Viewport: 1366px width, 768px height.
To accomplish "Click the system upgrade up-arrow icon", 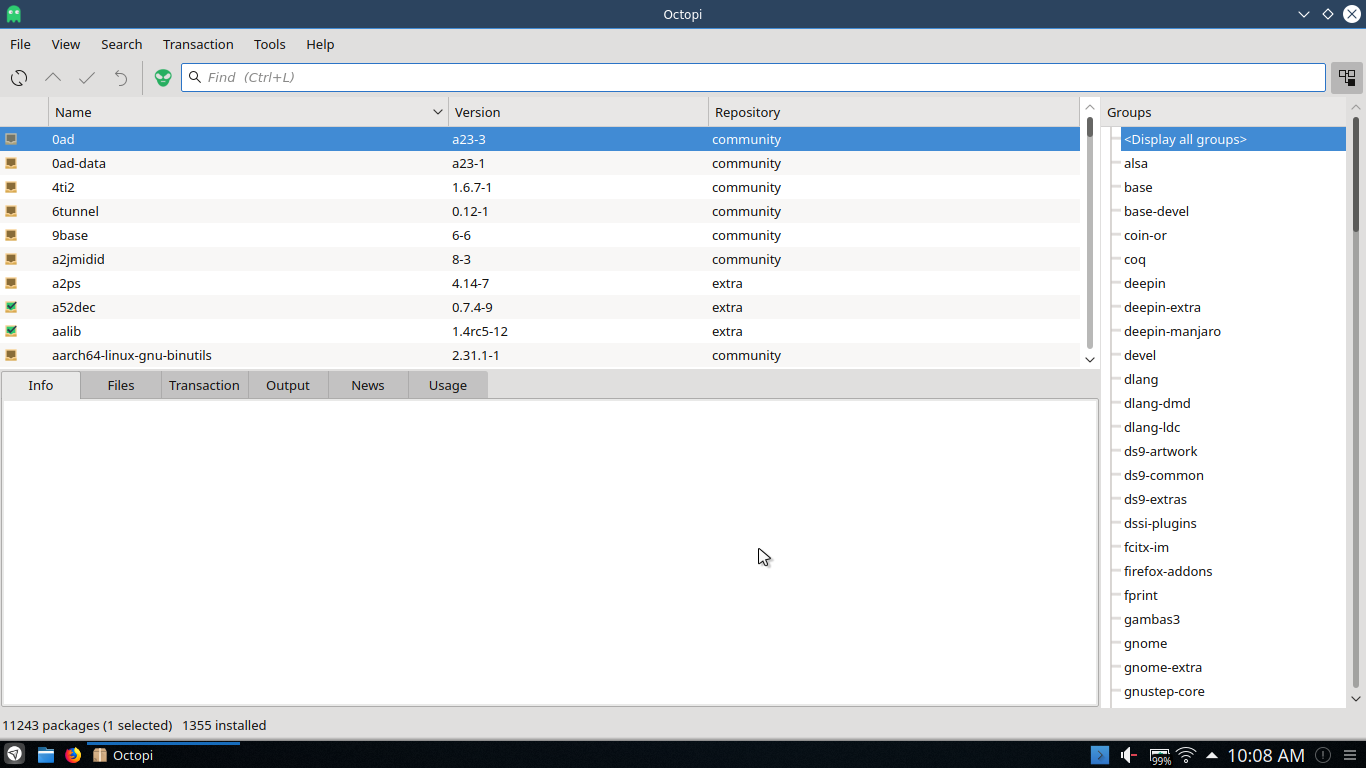I will [x=53, y=77].
